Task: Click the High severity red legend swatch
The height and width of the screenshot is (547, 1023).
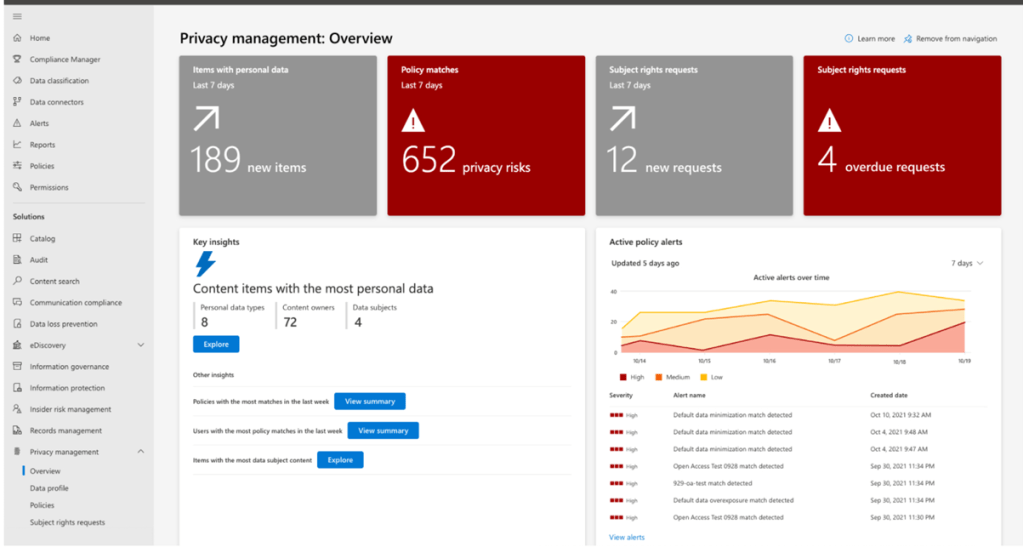Action: [625, 377]
